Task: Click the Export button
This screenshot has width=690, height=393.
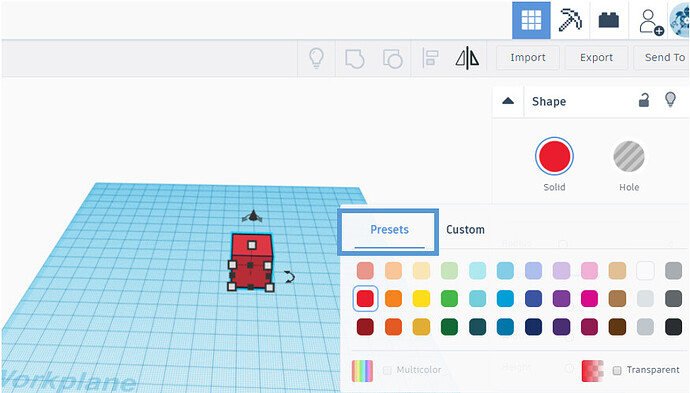Action: coord(596,58)
